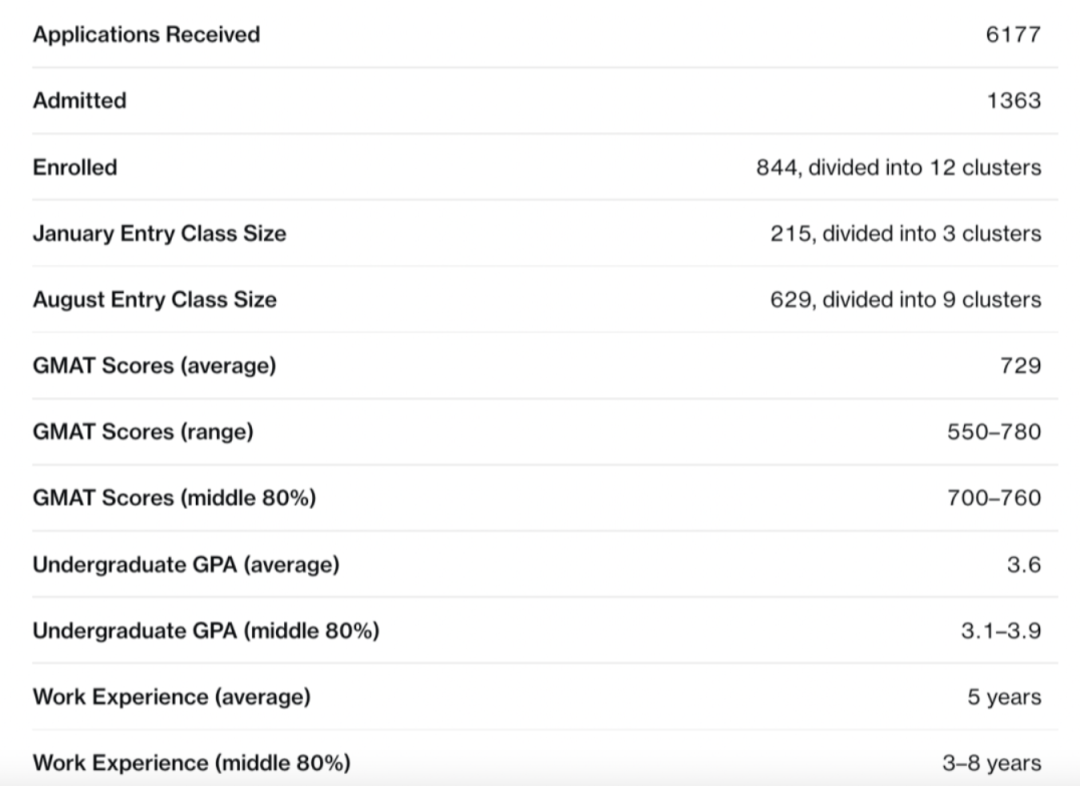Click Undergraduate GPA (average) label

(186, 564)
